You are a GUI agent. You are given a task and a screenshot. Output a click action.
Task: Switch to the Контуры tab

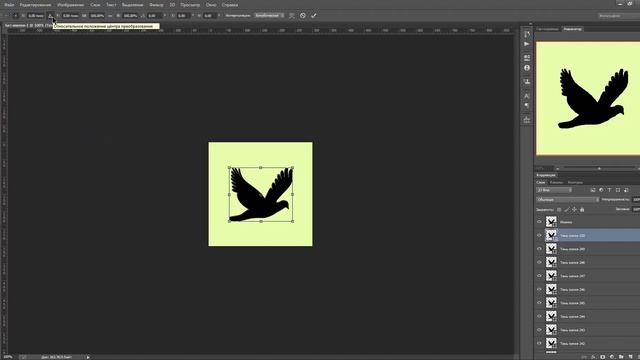pos(575,182)
